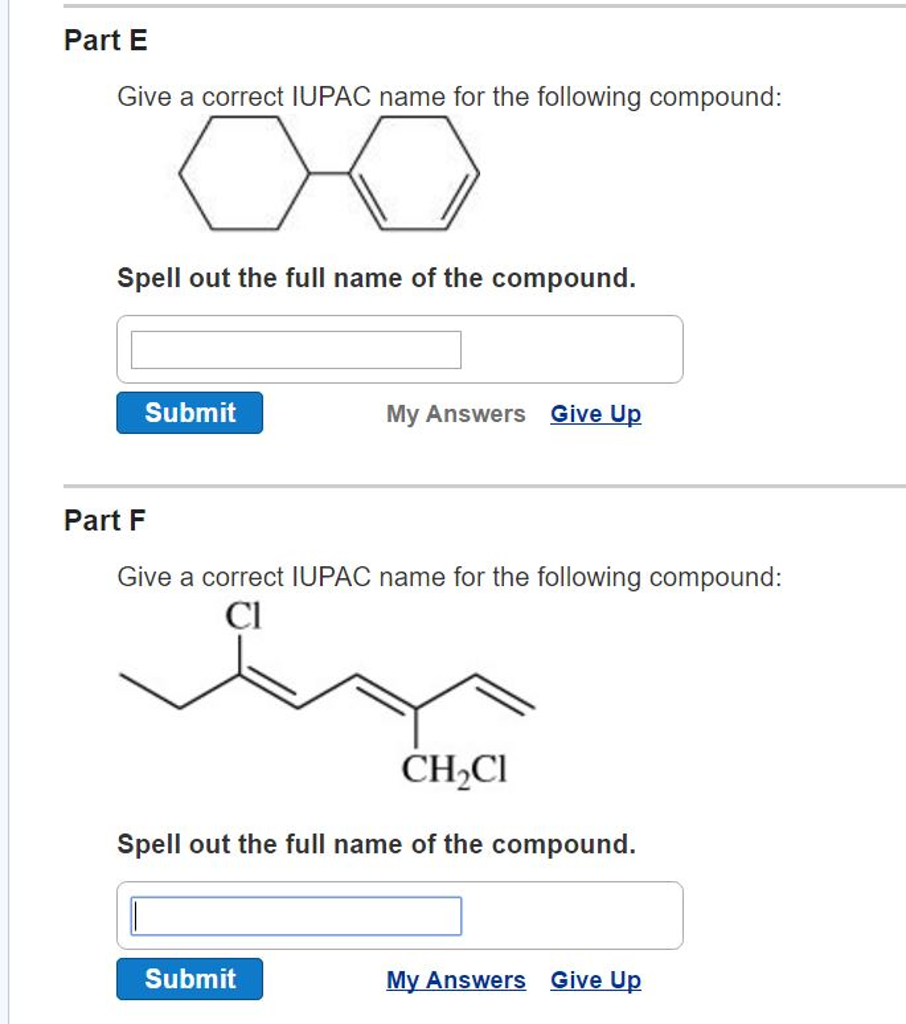Click the answer input field for Part E

coord(295,349)
